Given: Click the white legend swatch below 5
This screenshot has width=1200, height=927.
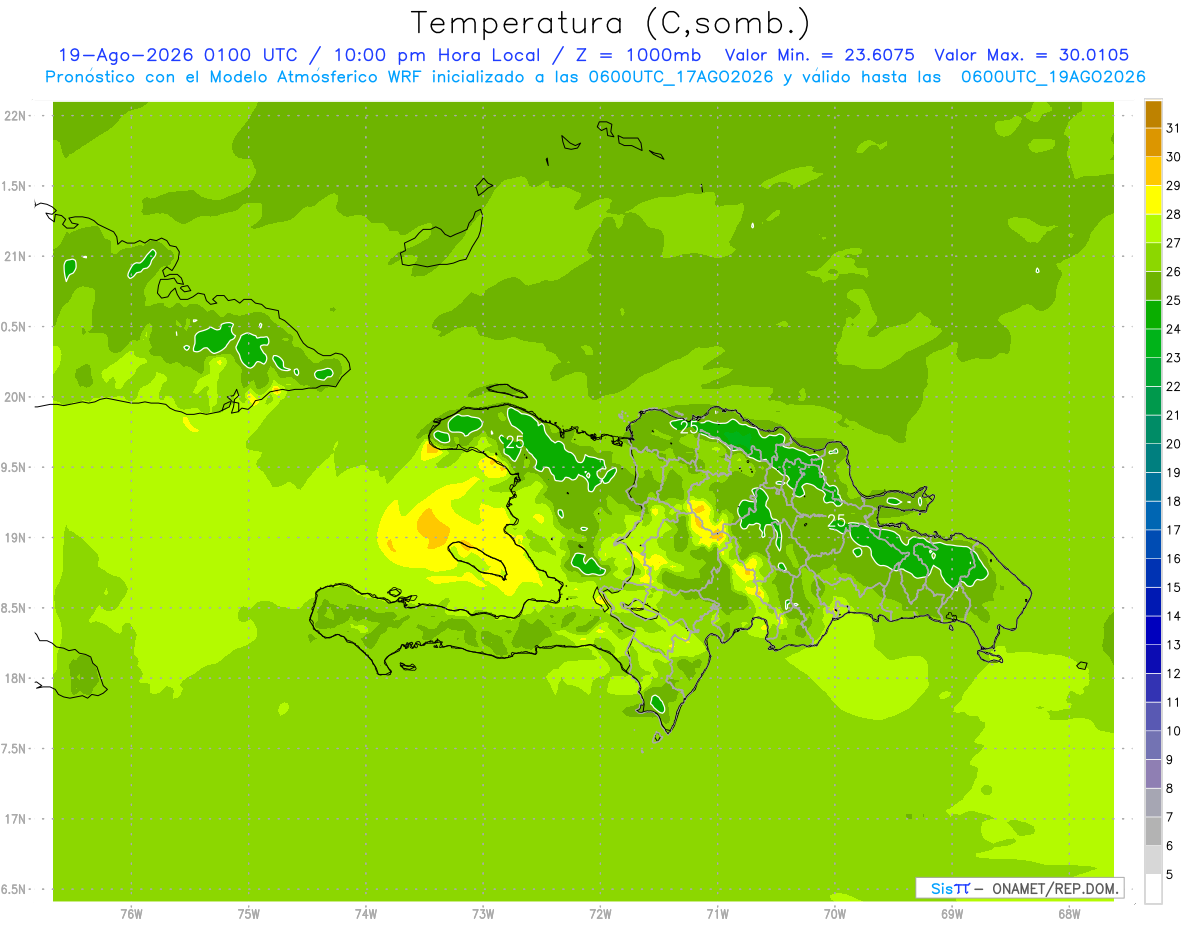Looking at the screenshot, I should (x=1153, y=889).
